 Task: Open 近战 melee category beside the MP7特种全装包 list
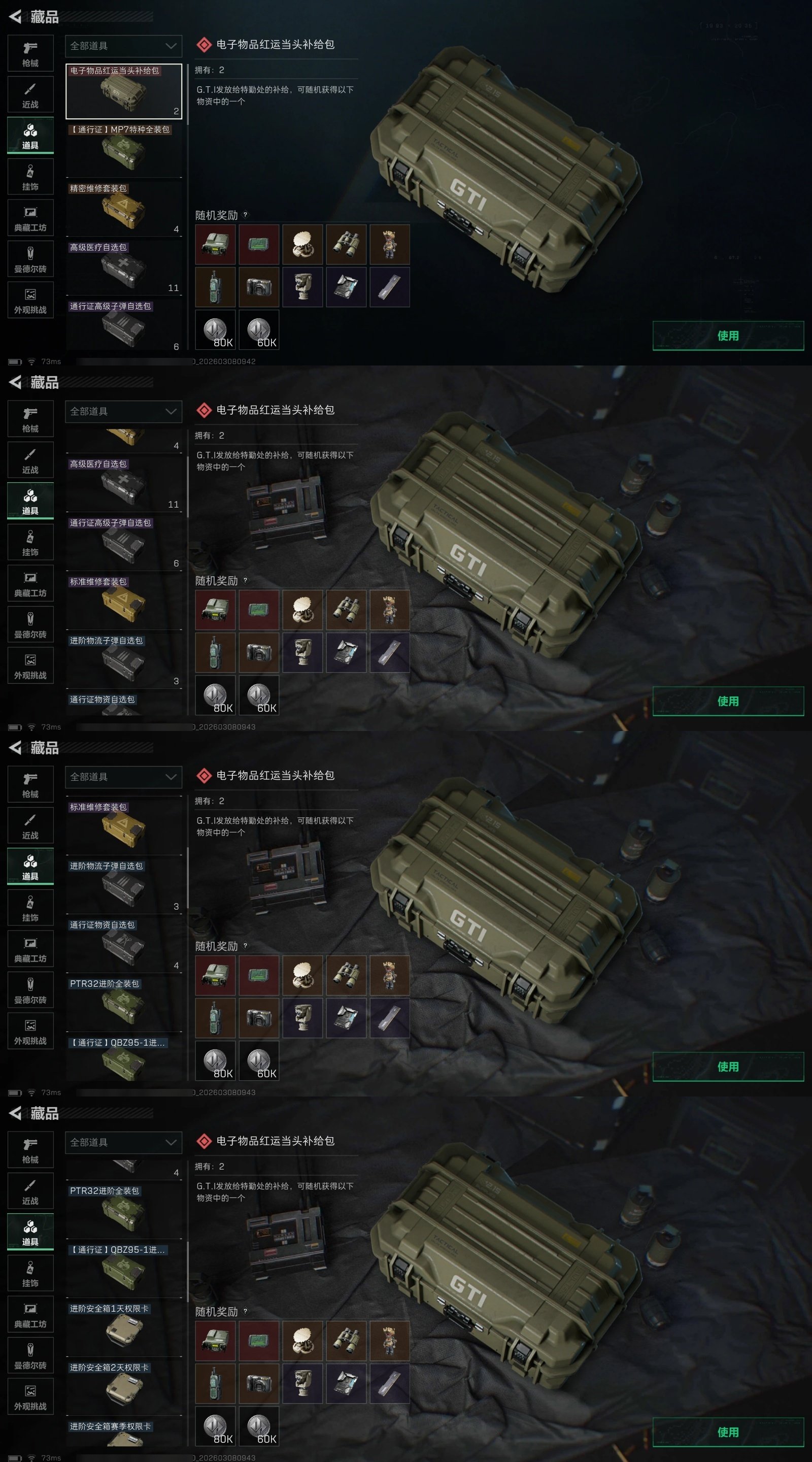click(x=30, y=95)
